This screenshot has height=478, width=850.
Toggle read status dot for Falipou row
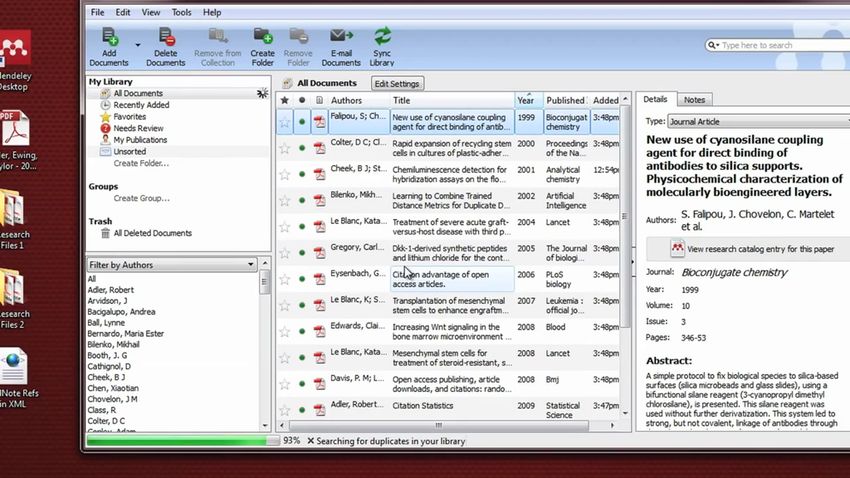[x=302, y=122]
